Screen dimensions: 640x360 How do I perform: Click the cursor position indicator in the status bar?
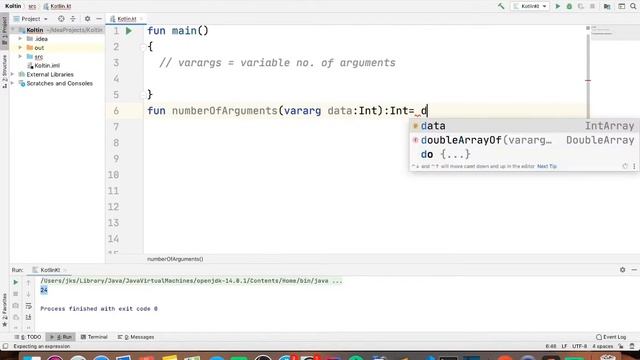(551, 346)
